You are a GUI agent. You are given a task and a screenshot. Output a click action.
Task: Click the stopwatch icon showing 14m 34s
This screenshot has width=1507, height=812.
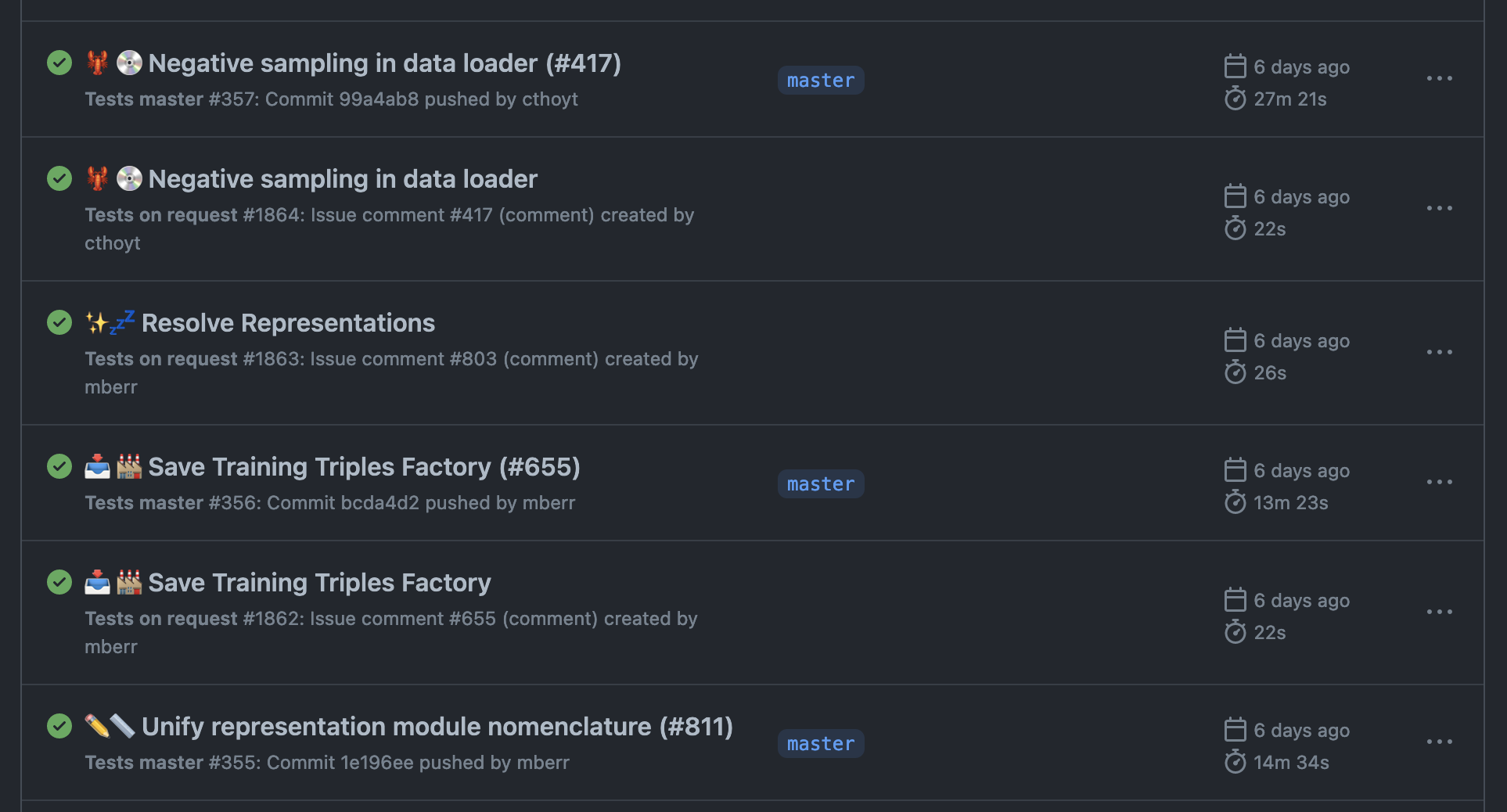(x=1235, y=762)
